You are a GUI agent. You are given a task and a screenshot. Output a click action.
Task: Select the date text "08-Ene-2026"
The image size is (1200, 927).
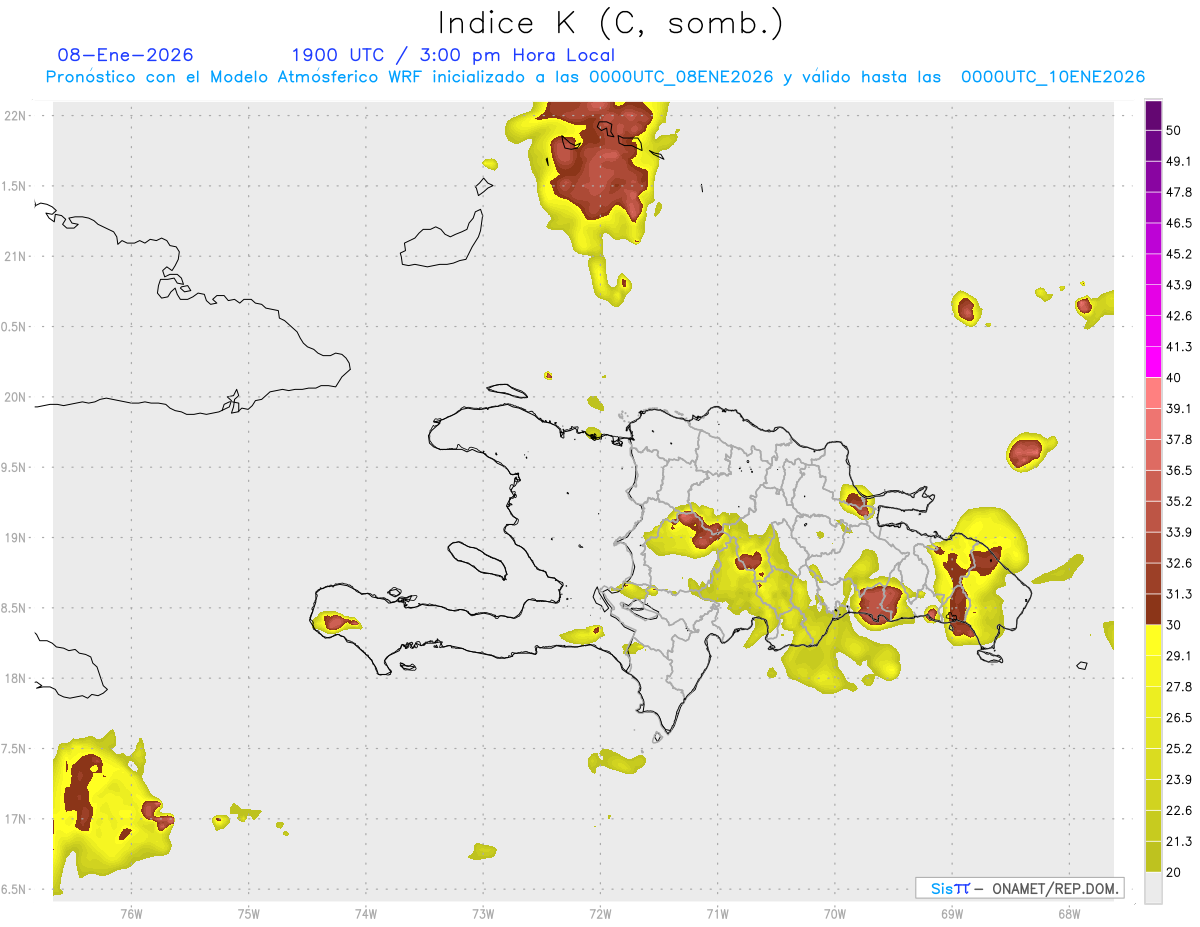(126, 55)
